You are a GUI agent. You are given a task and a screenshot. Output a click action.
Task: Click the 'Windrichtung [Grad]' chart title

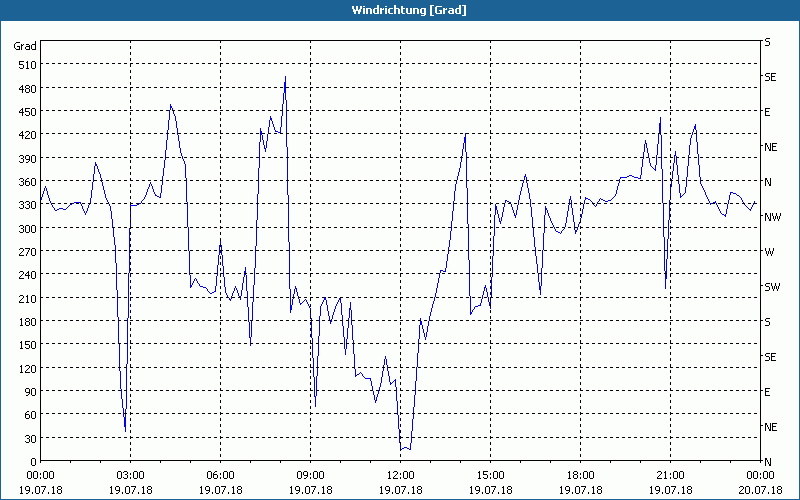pyautogui.click(x=409, y=10)
